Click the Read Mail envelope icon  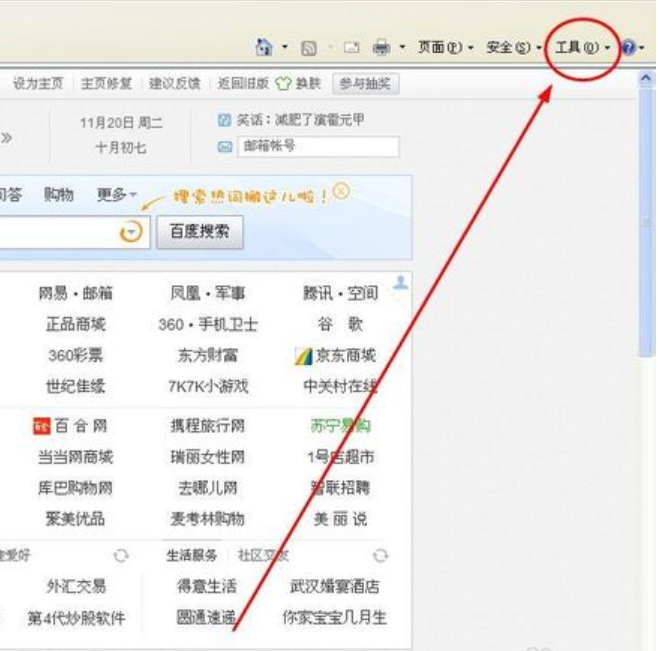351,47
